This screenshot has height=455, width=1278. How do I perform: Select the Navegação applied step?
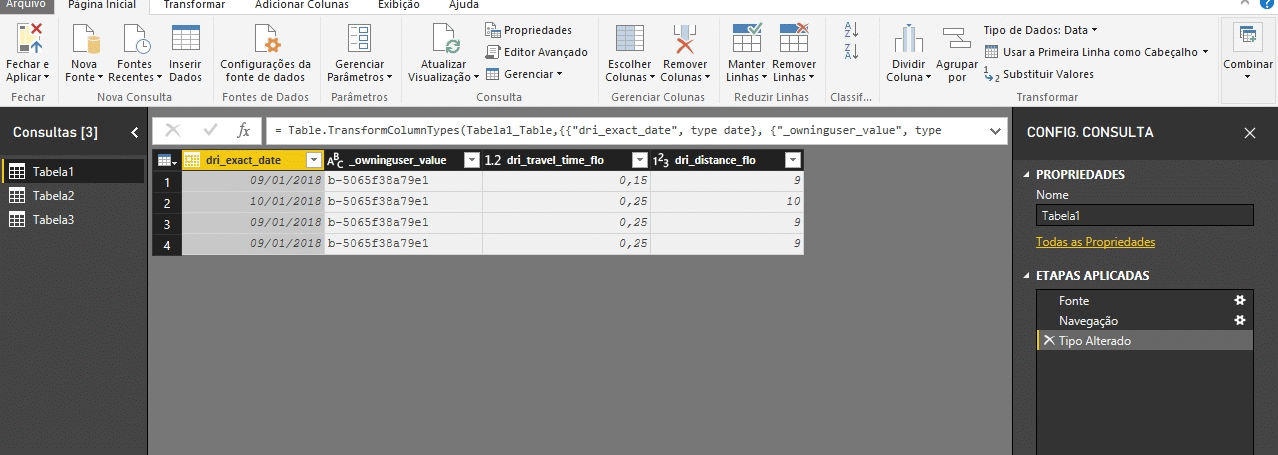pyautogui.click(x=1145, y=320)
